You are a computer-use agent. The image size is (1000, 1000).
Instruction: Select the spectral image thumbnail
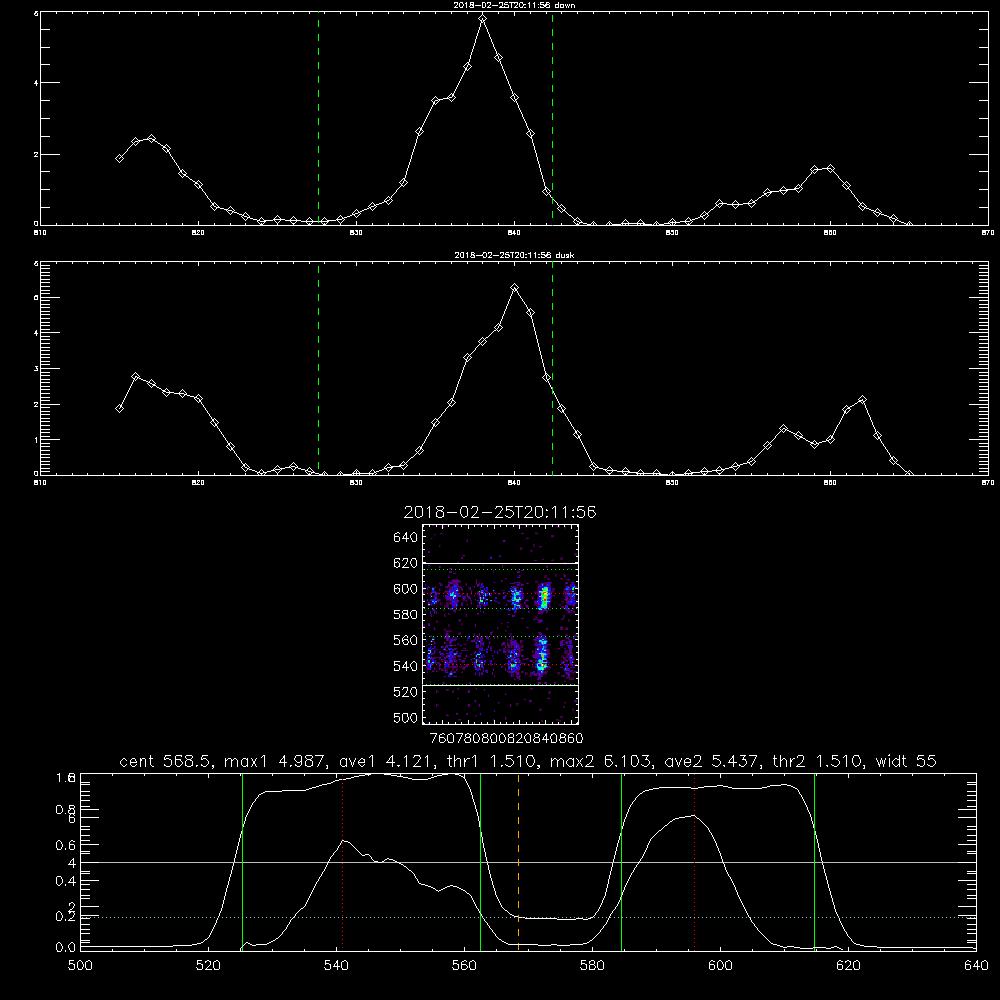(x=501, y=624)
